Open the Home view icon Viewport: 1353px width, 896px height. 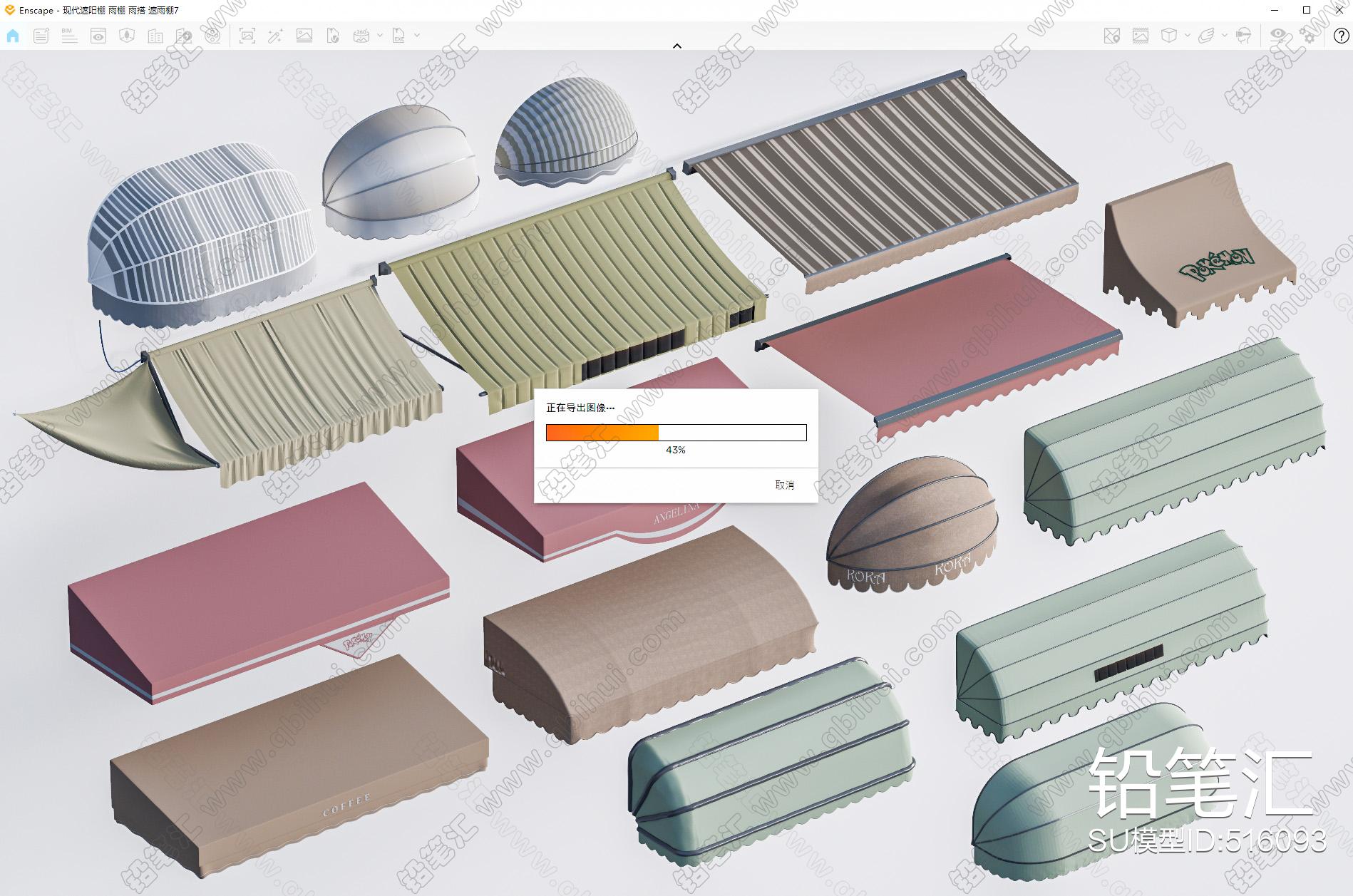[13, 36]
